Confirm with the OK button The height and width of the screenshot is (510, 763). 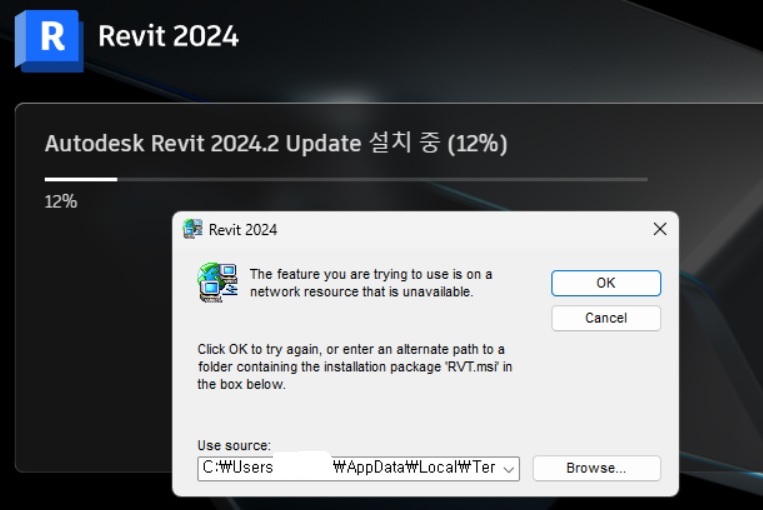[606, 283]
